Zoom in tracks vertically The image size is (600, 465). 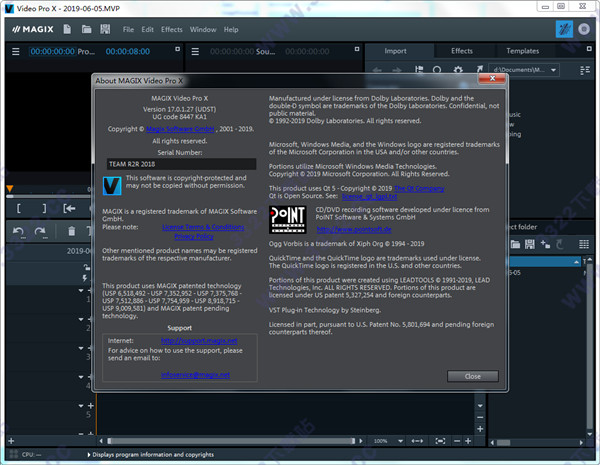pyautogui.click(x=480, y=429)
